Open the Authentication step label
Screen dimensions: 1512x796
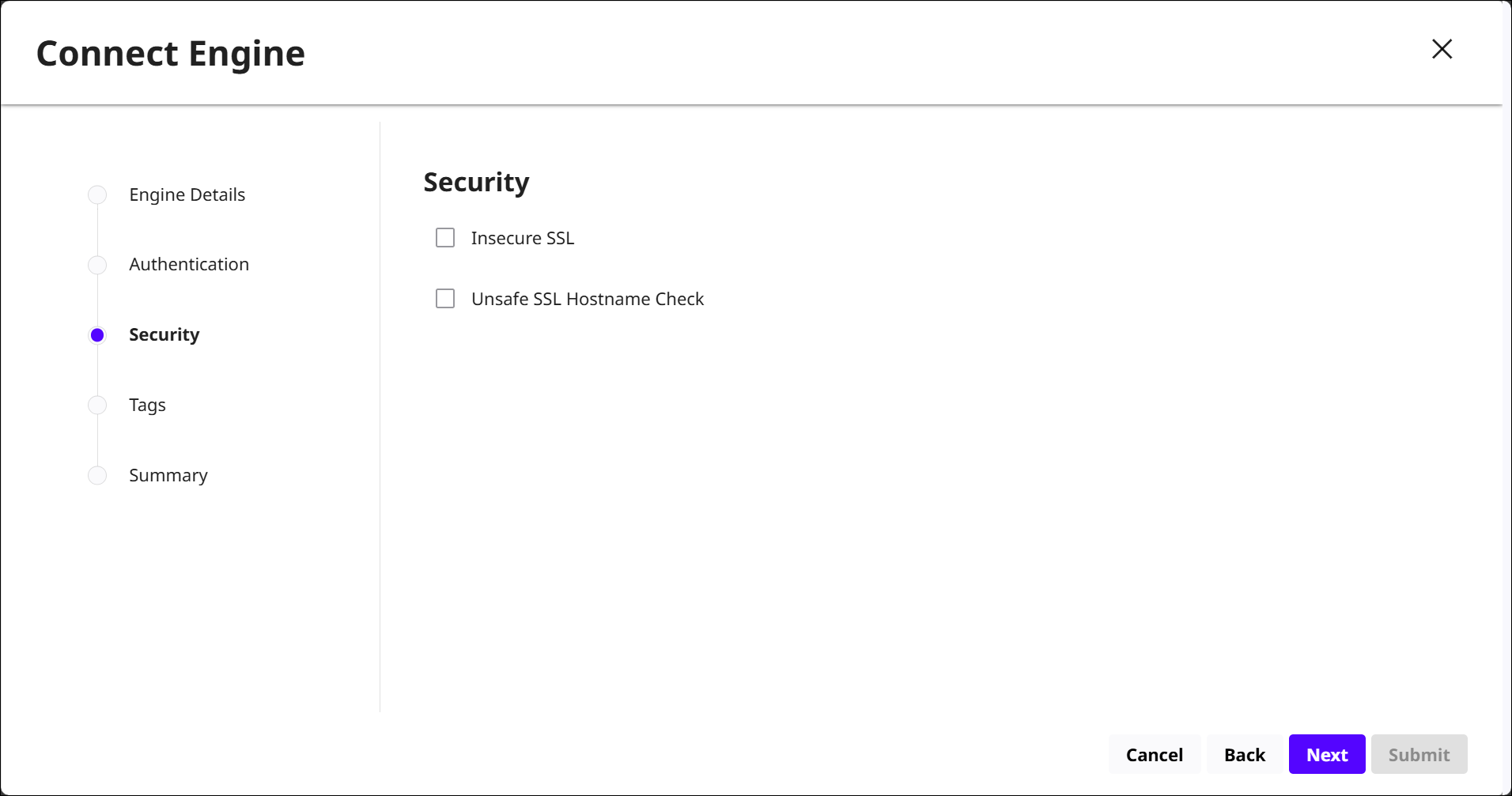pyautogui.click(x=188, y=265)
